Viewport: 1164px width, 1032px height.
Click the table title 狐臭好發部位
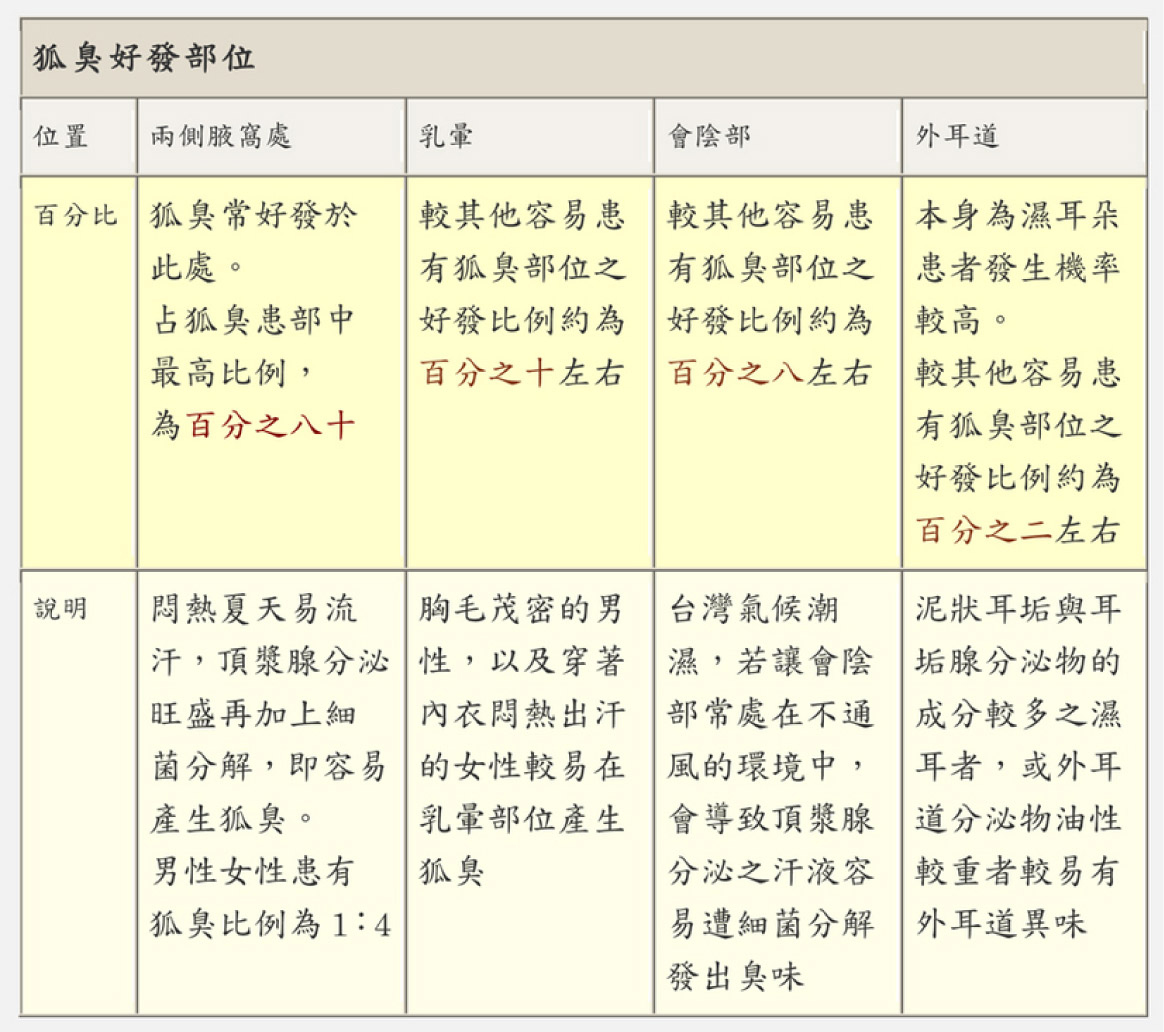[144, 58]
